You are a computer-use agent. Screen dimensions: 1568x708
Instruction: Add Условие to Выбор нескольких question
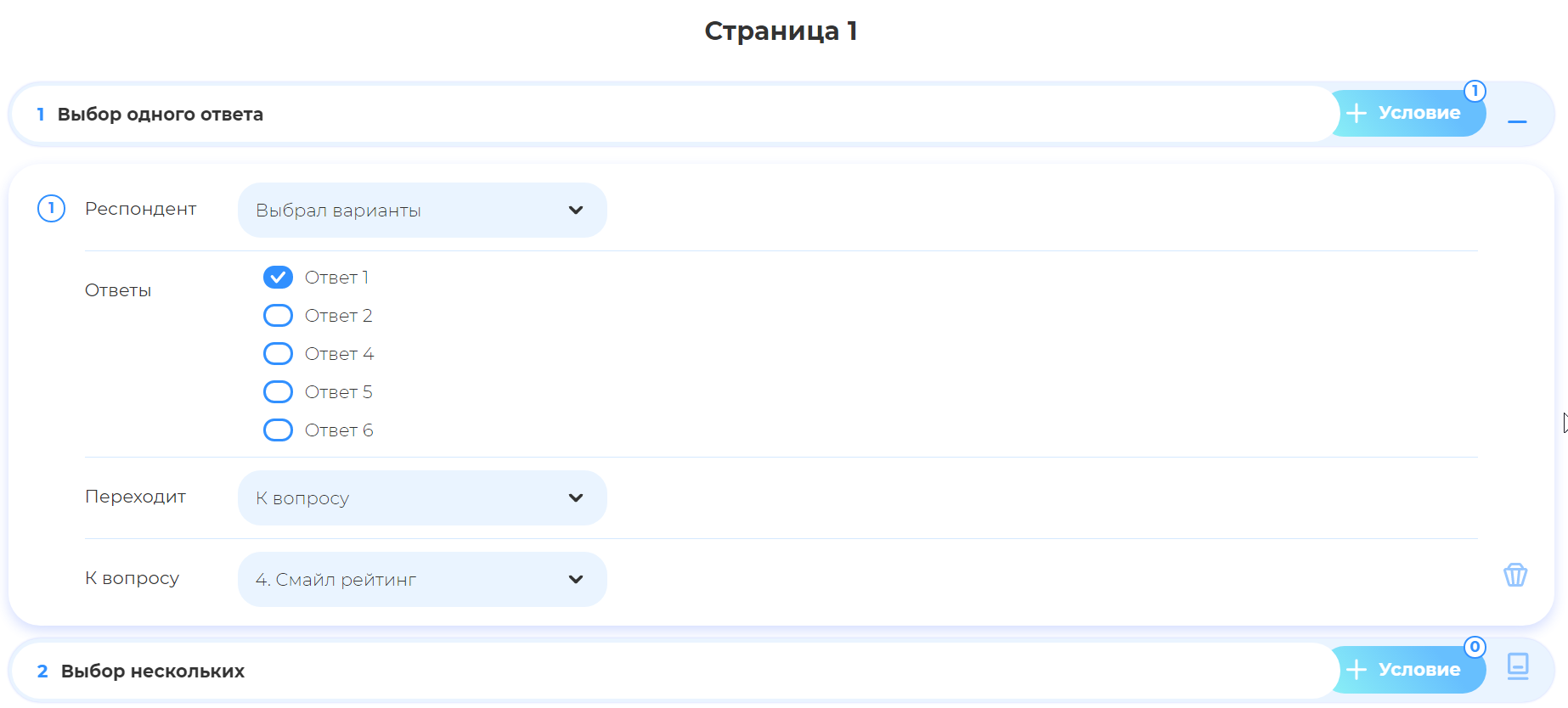pyautogui.click(x=1406, y=670)
